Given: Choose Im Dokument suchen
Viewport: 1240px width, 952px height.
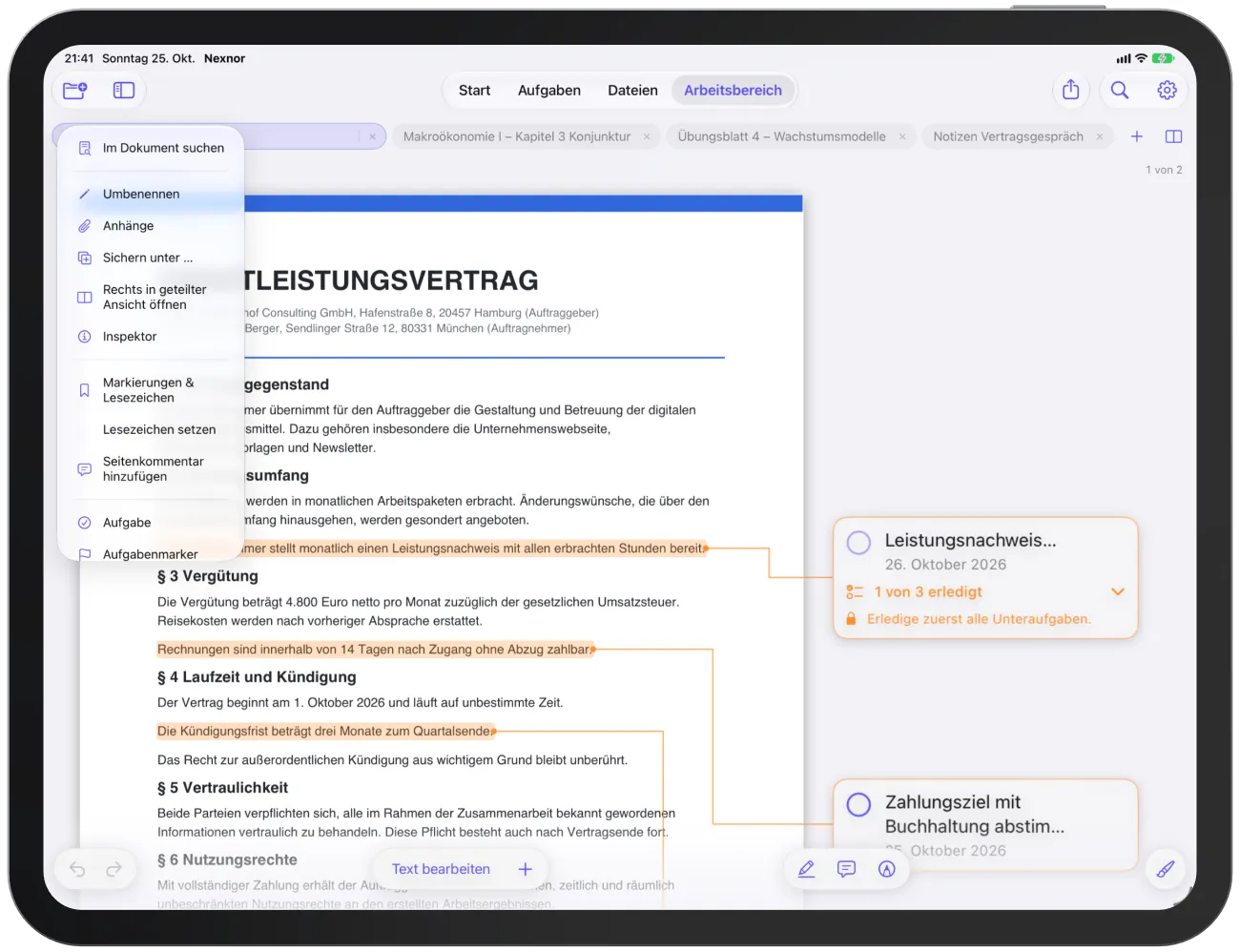Looking at the screenshot, I should (151, 148).
